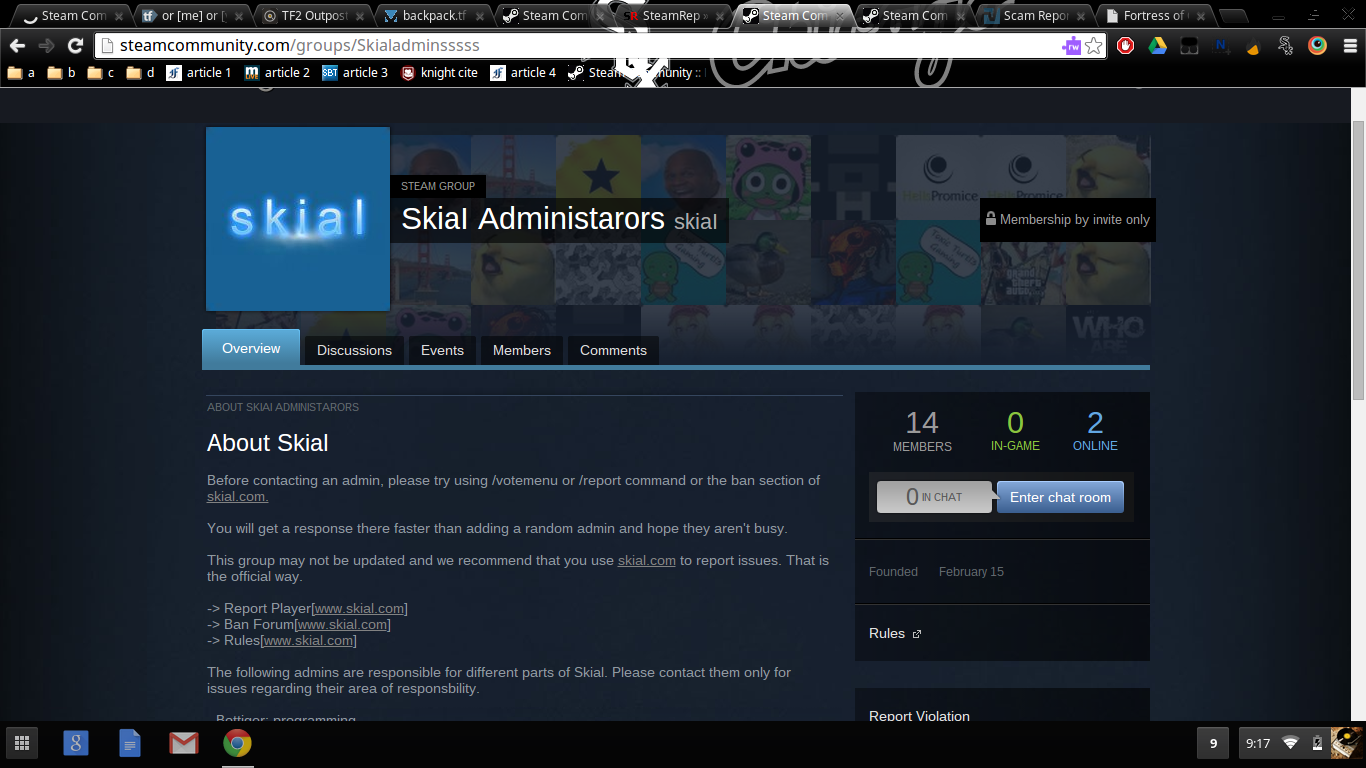
Task: Go back with the browser back arrow
Action: pyautogui.click(x=17, y=46)
